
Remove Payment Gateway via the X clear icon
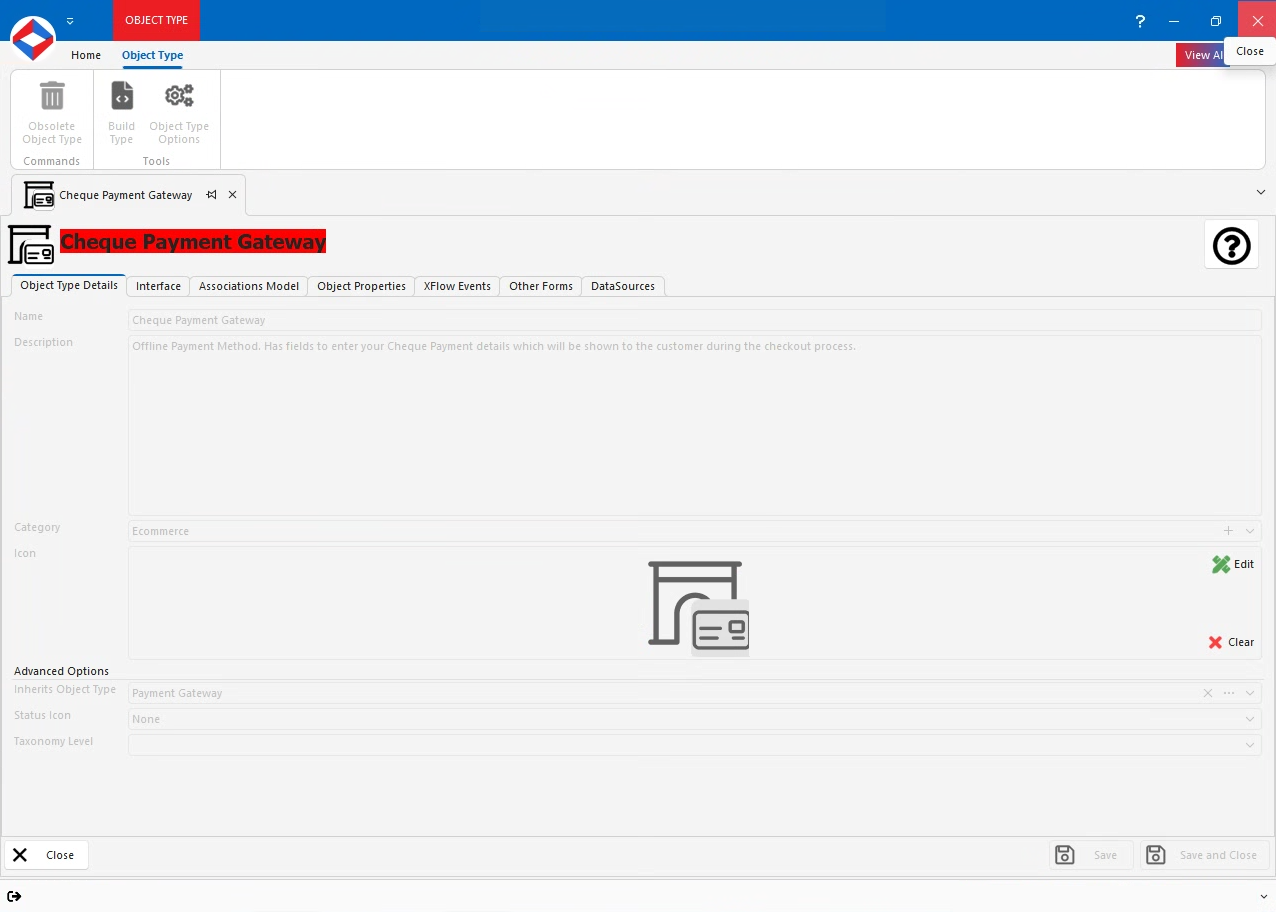[1207, 692]
